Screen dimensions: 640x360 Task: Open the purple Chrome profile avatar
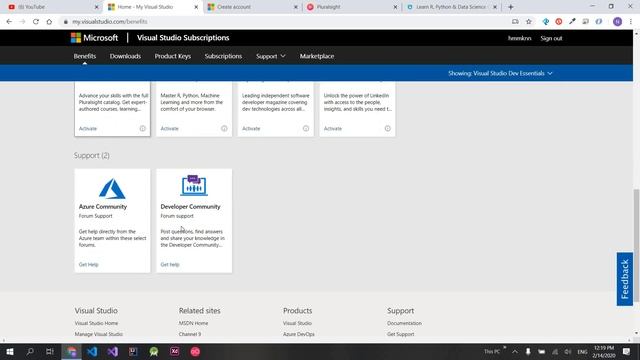[618, 22]
